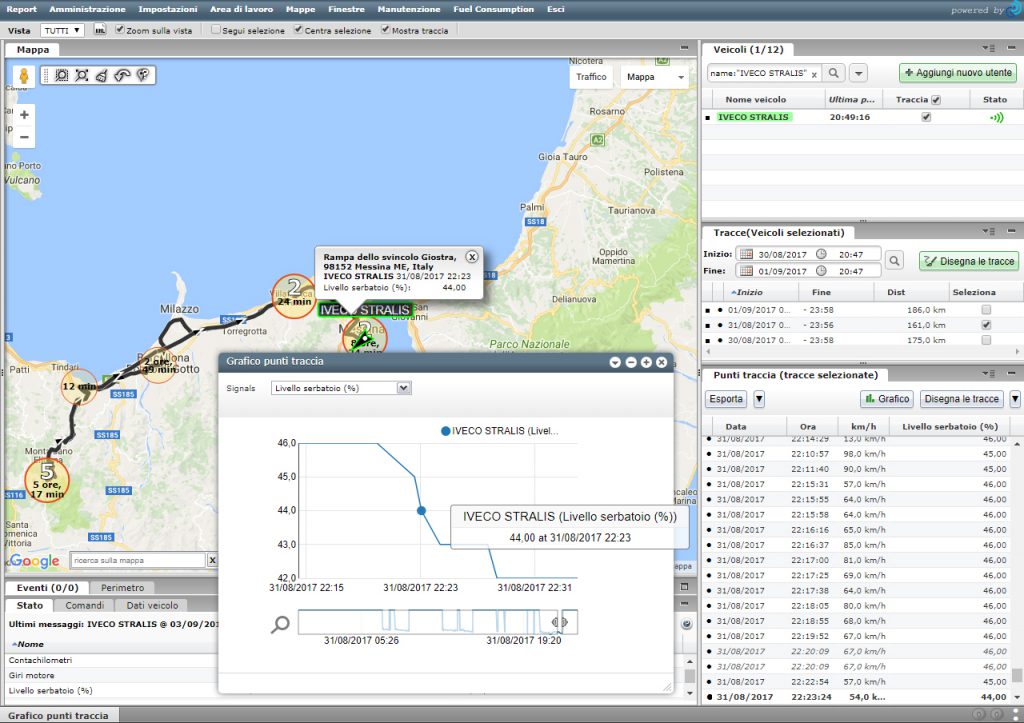The width and height of the screenshot is (1024, 723).
Task: Open the Mappa map type dropdown
Action: [655, 77]
